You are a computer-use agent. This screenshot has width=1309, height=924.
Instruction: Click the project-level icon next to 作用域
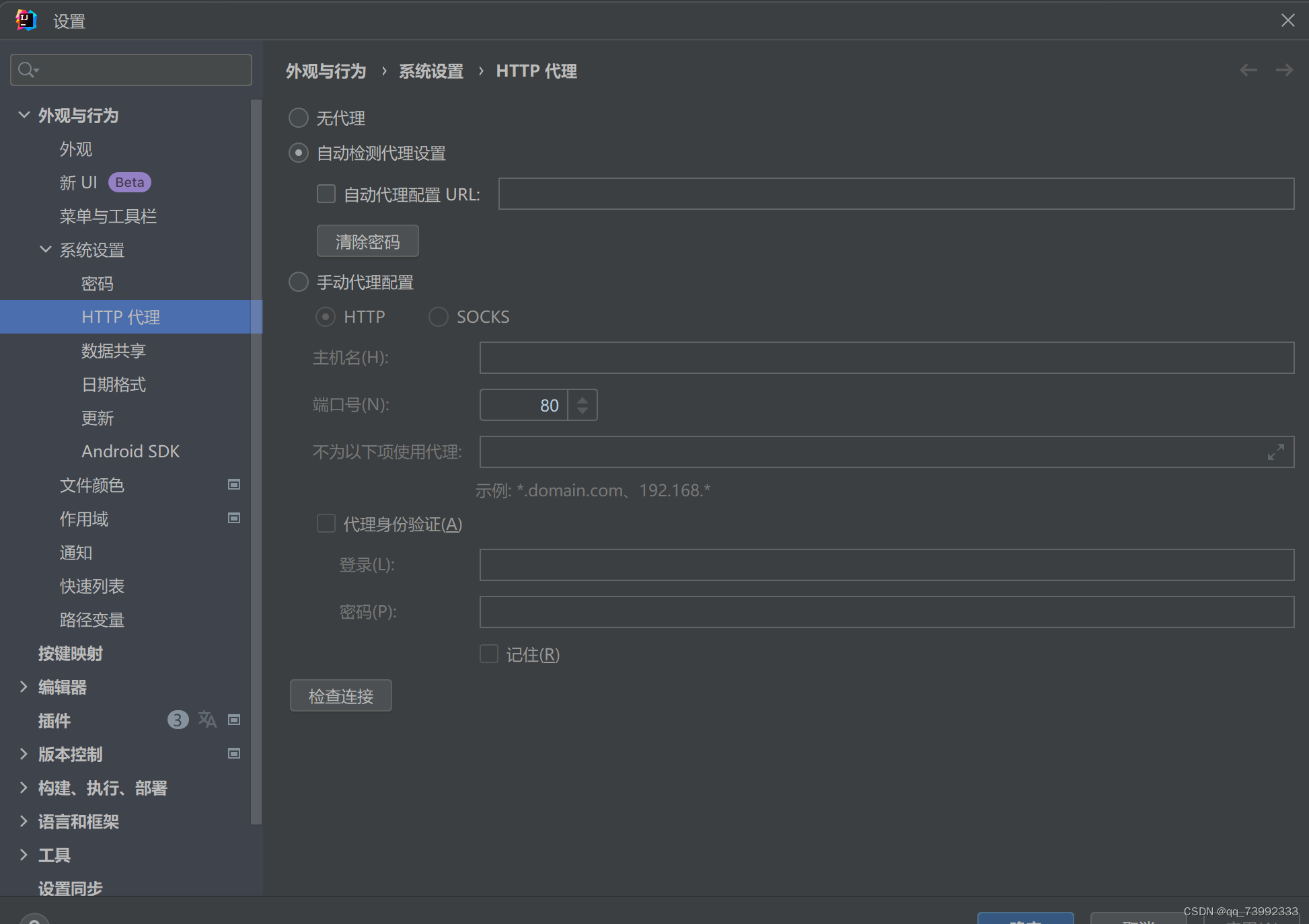234,518
